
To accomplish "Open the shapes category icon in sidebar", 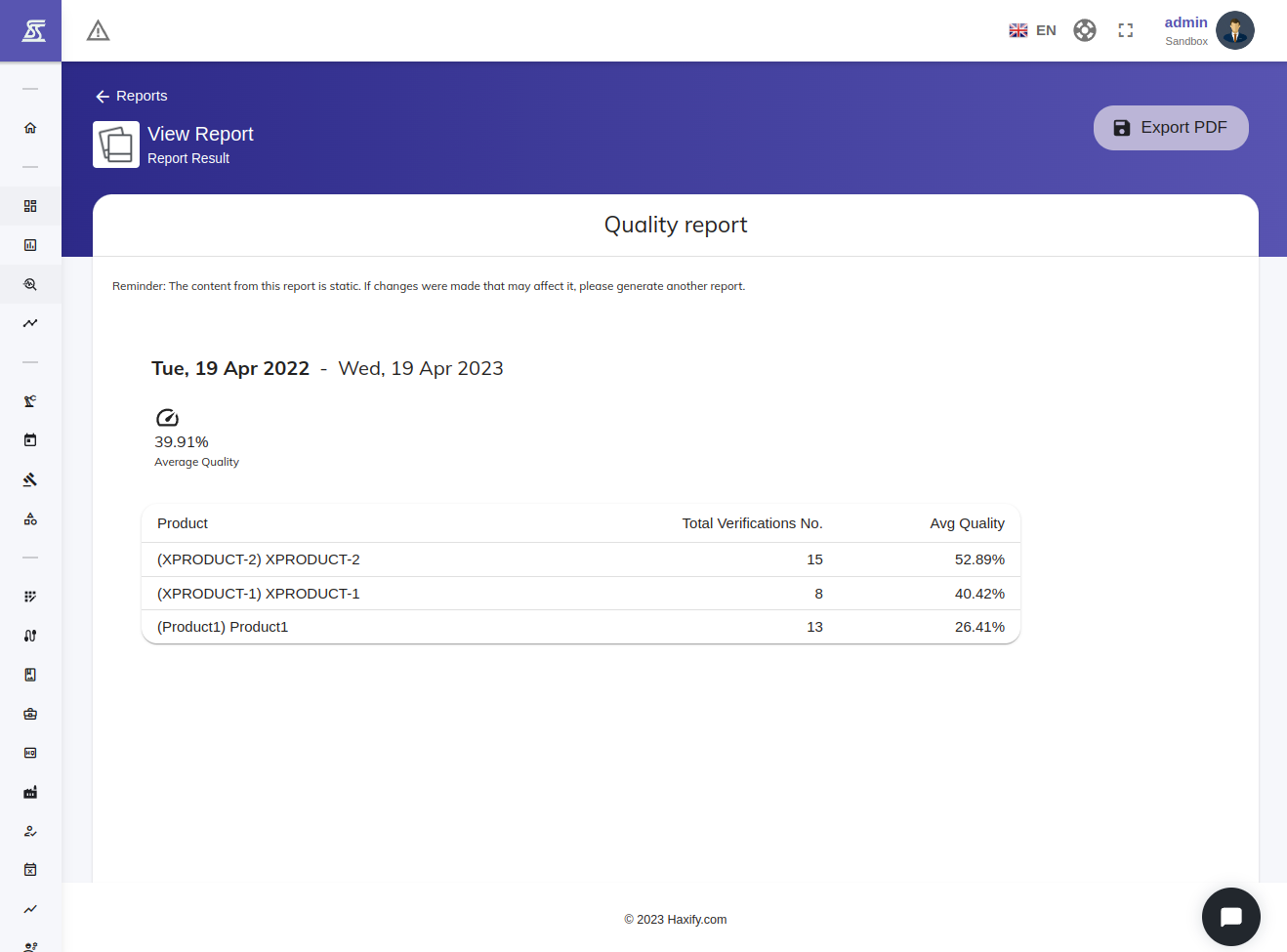I will [30, 518].
